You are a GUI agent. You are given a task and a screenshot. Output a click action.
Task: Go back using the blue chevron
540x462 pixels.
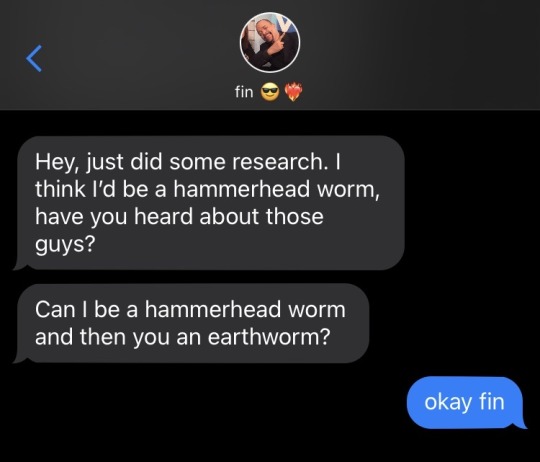click(x=34, y=58)
